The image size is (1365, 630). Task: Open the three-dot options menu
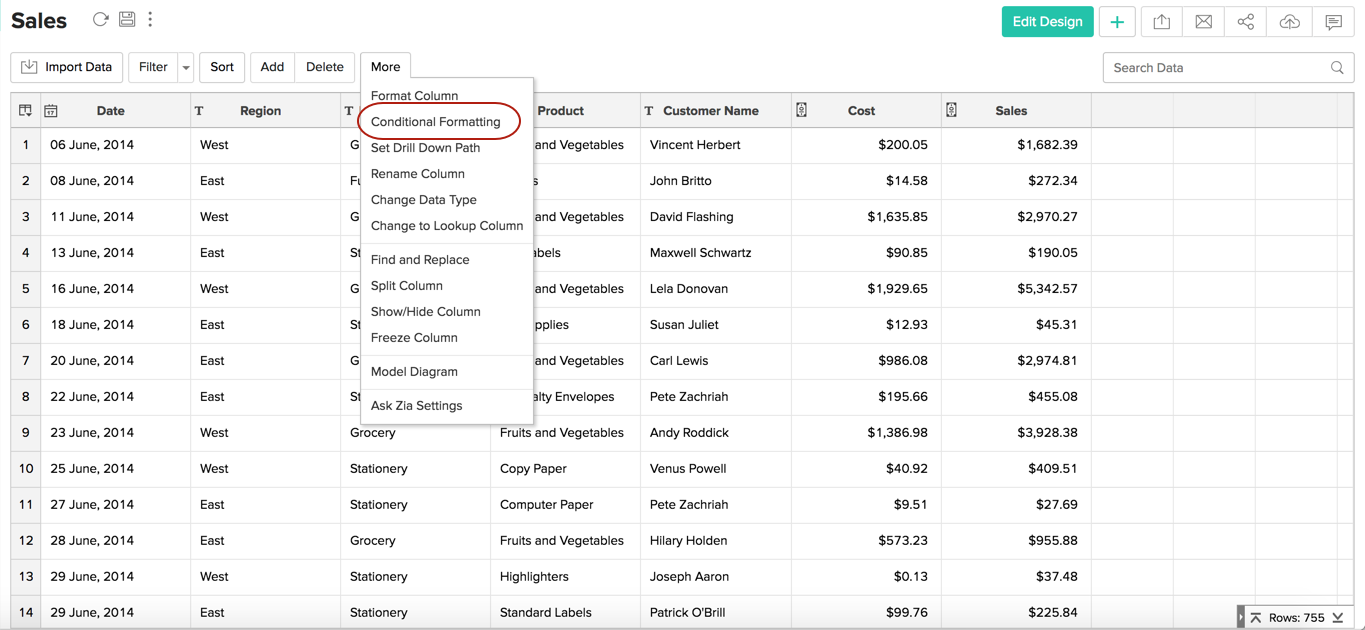pyautogui.click(x=151, y=20)
